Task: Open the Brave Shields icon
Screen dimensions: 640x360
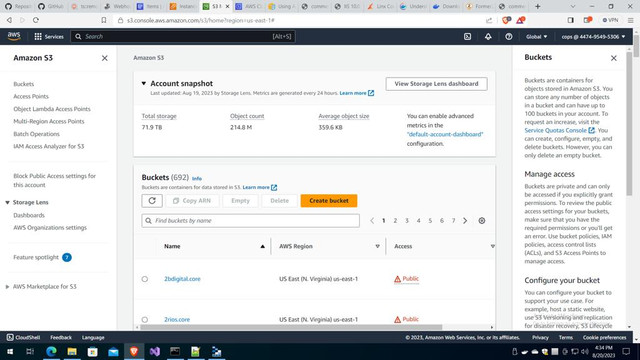Action: pos(506,20)
